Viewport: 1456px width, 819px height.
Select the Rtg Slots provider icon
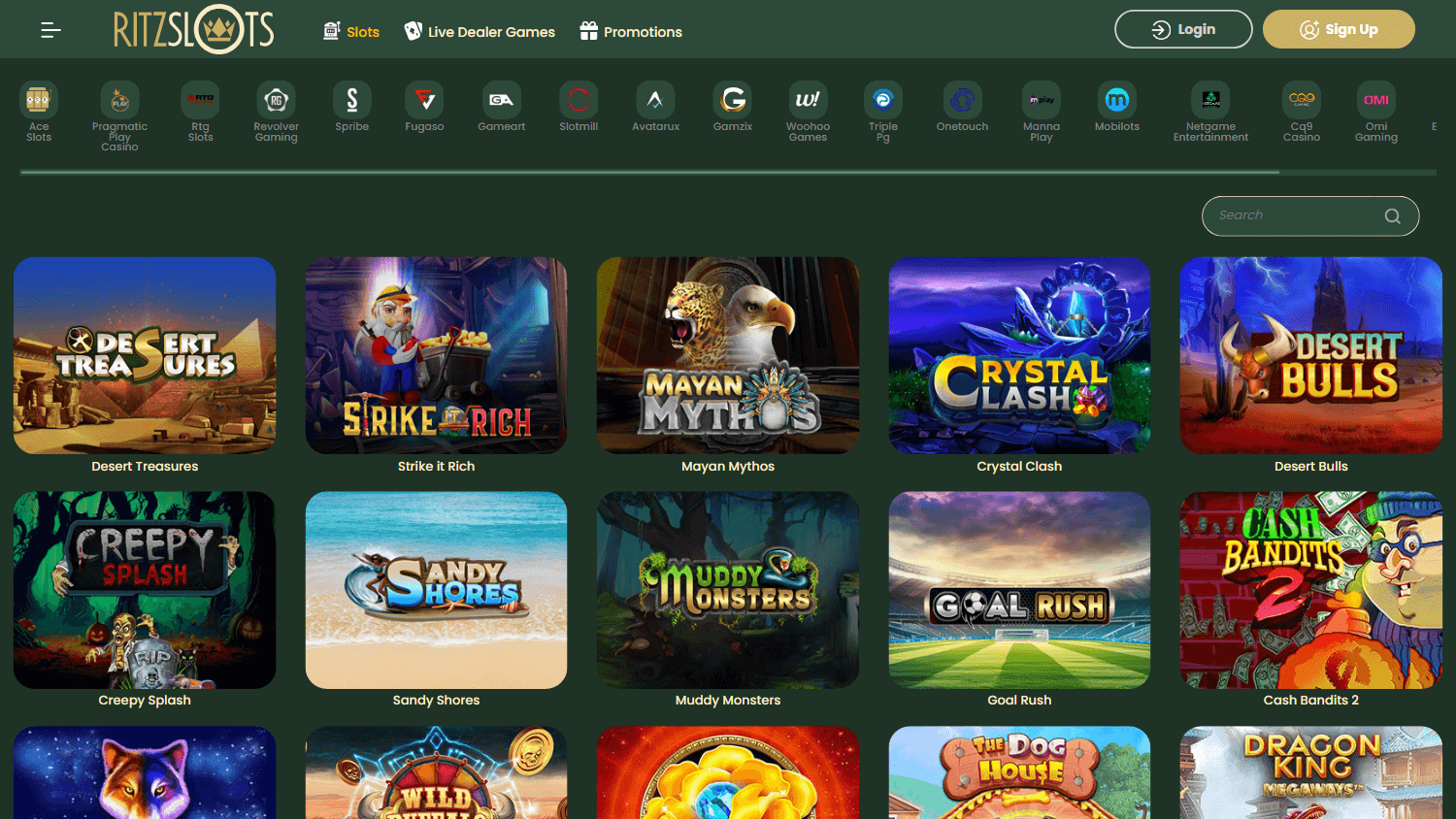[x=200, y=99]
